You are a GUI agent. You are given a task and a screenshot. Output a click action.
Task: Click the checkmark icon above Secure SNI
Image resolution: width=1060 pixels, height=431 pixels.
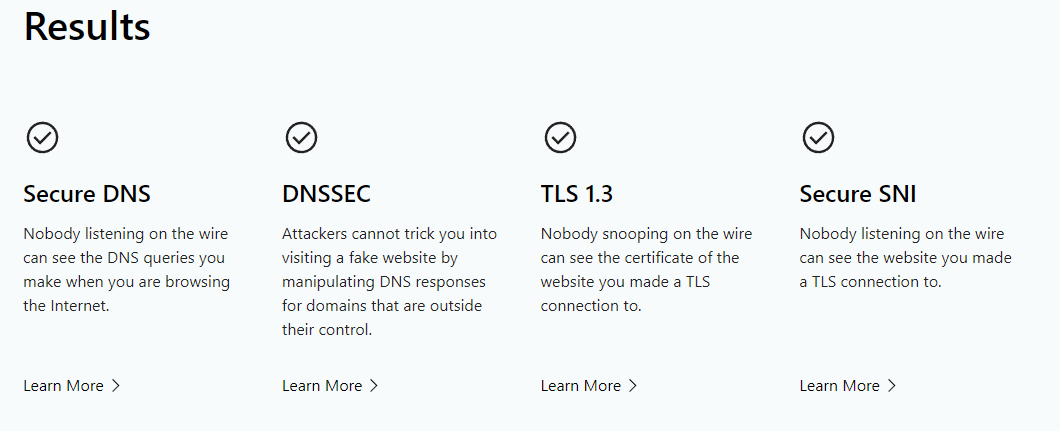[818, 137]
